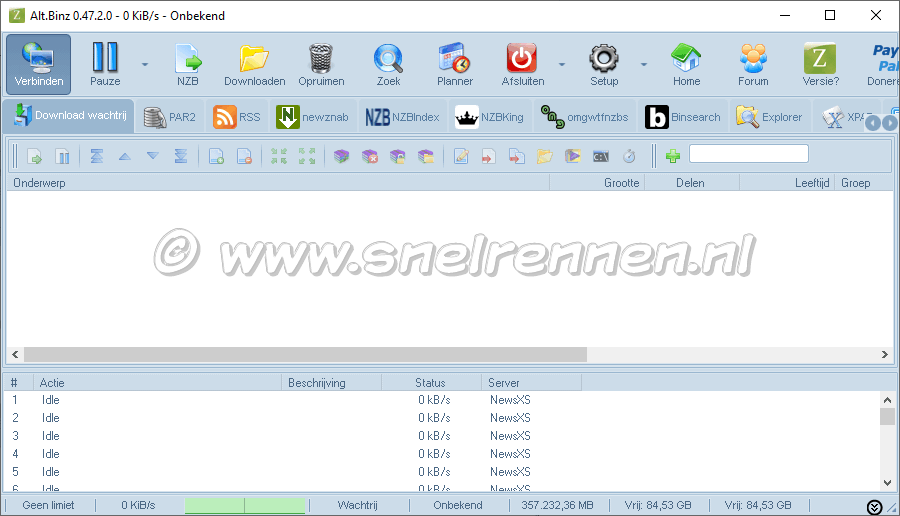Click the archive icon with padlock

(397, 156)
